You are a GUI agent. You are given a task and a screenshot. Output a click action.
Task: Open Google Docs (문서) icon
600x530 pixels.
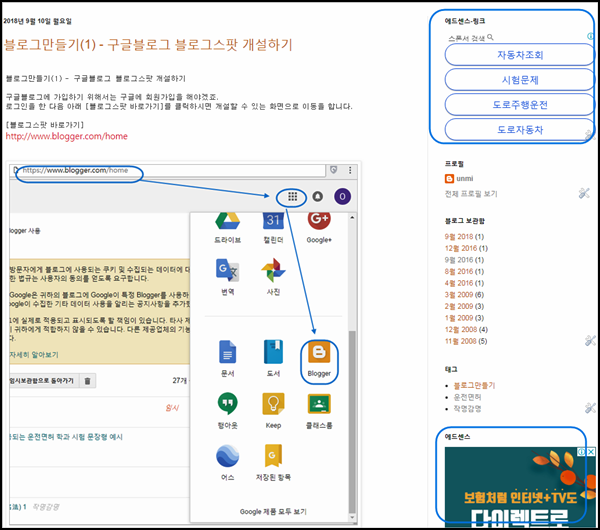click(227, 351)
